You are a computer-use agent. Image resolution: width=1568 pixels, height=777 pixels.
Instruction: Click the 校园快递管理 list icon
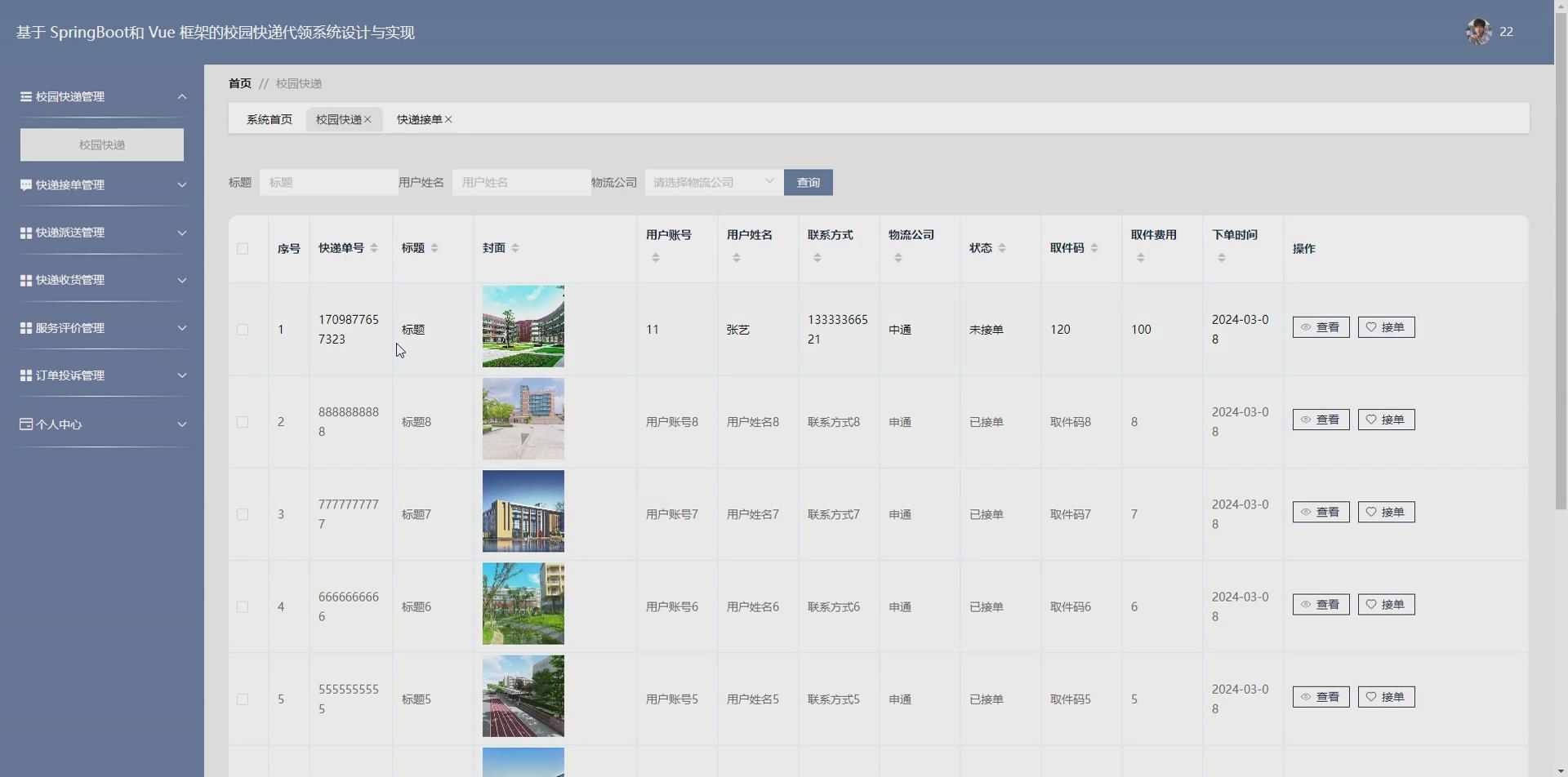point(26,96)
